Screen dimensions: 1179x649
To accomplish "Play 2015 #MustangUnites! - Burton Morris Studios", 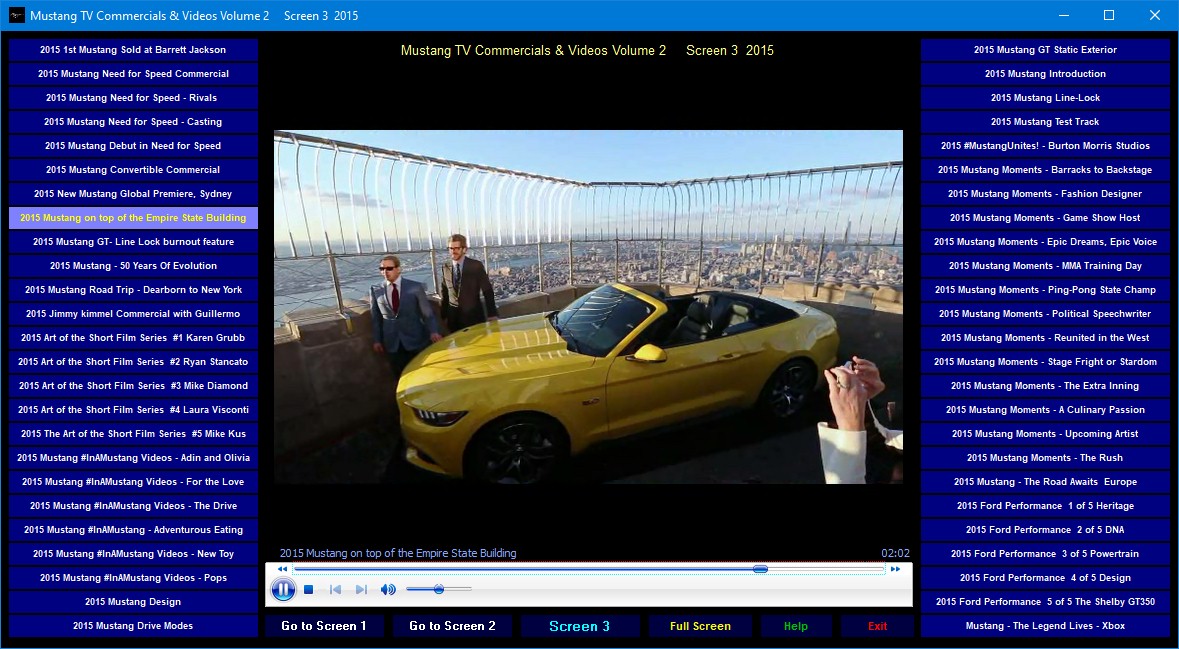I will (x=1045, y=146).
